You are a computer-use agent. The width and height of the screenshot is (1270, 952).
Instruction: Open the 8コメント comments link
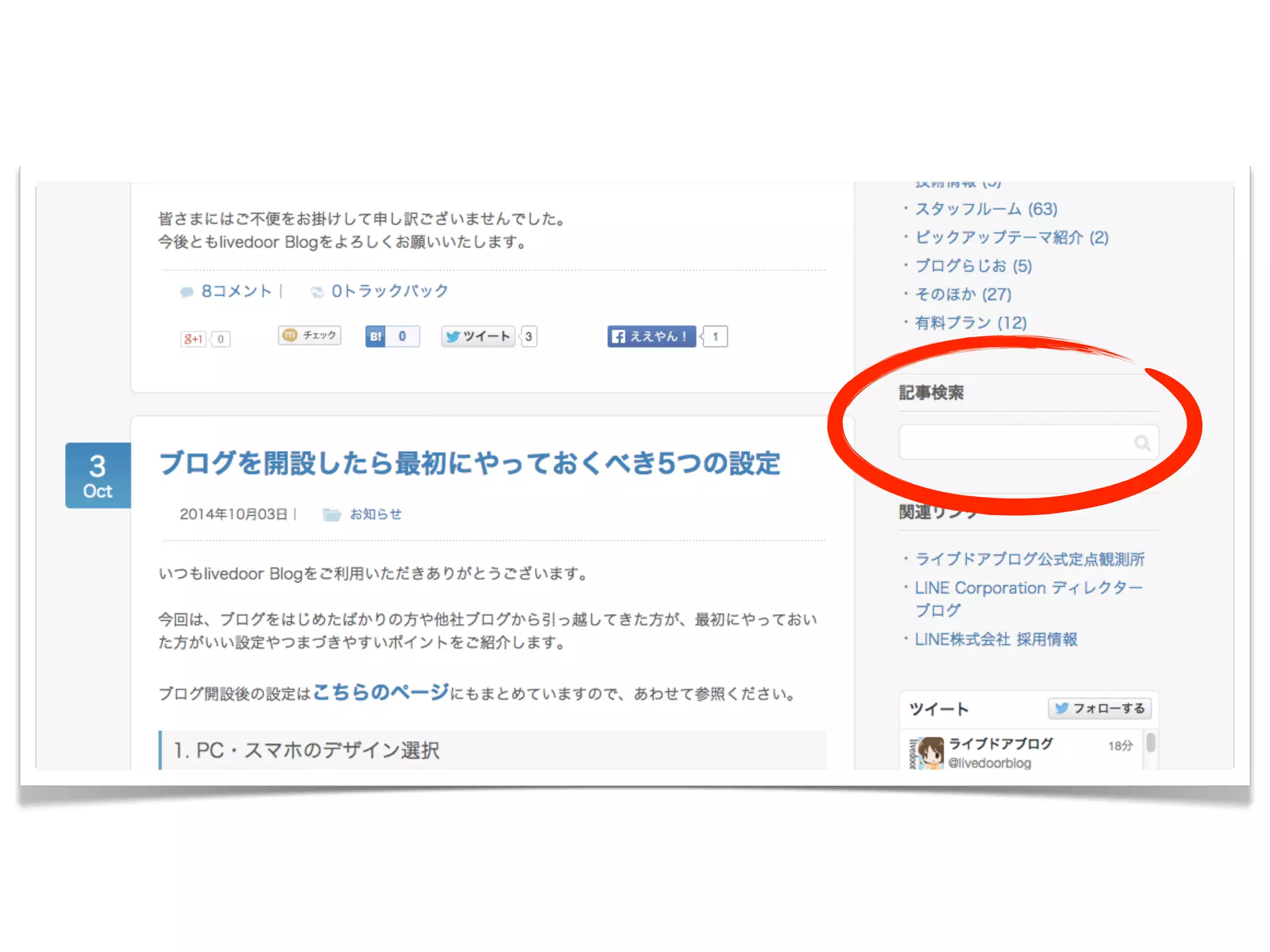(x=236, y=291)
